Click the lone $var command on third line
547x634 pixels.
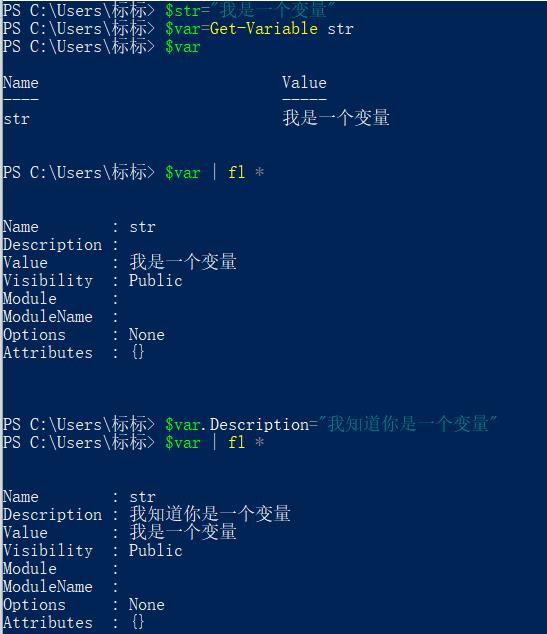coord(183,47)
